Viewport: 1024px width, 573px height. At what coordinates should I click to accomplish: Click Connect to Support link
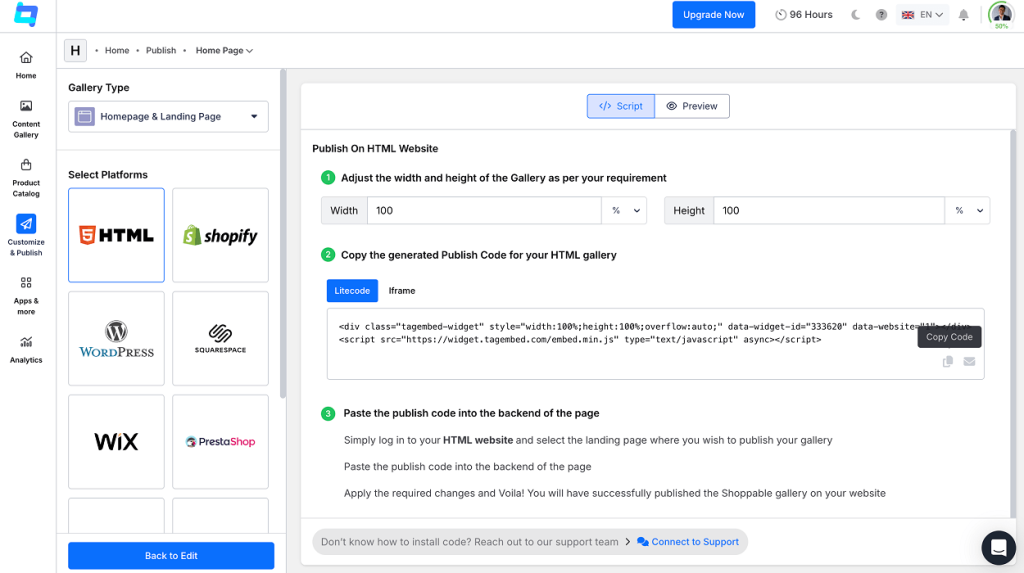click(688, 542)
